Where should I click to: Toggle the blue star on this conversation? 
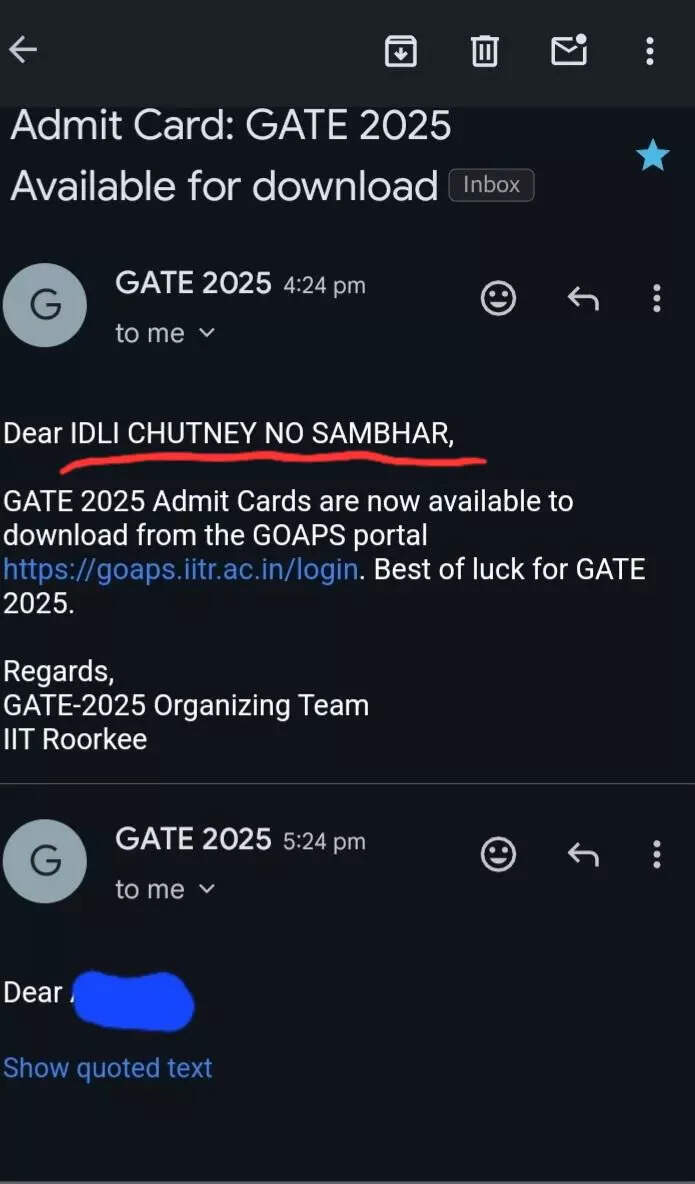pos(653,155)
